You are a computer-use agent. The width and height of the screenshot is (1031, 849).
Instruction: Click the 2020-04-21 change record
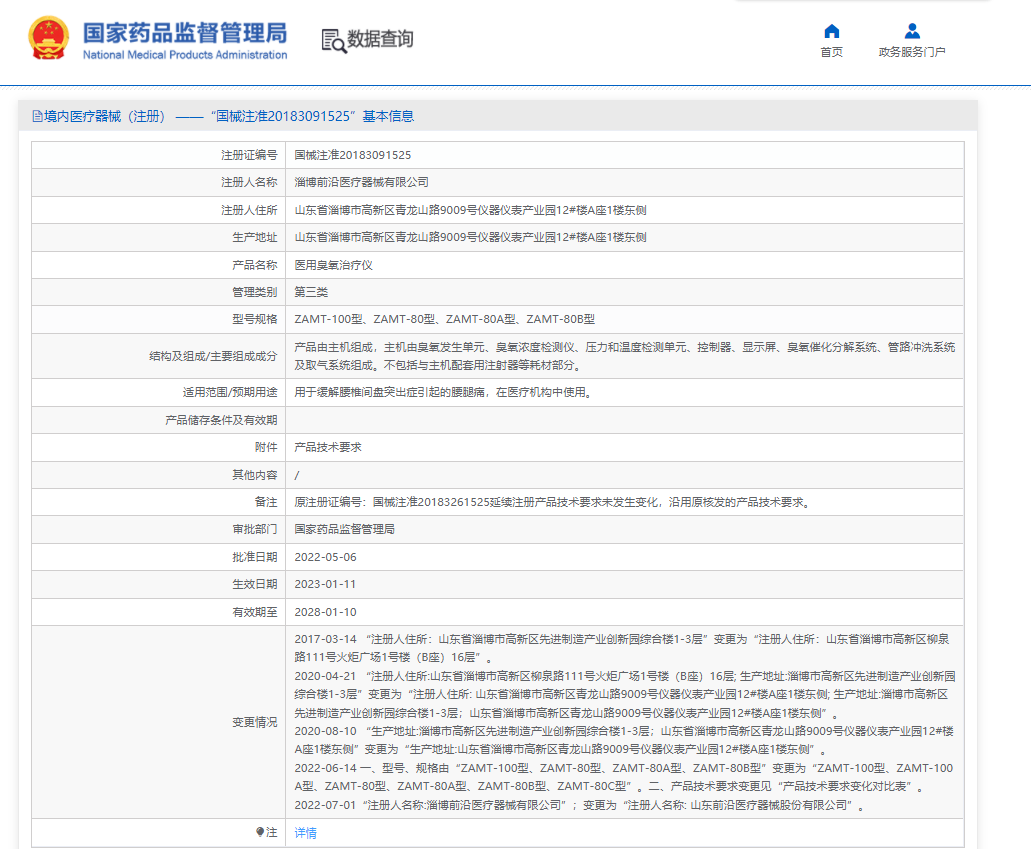(x=625, y=694)
